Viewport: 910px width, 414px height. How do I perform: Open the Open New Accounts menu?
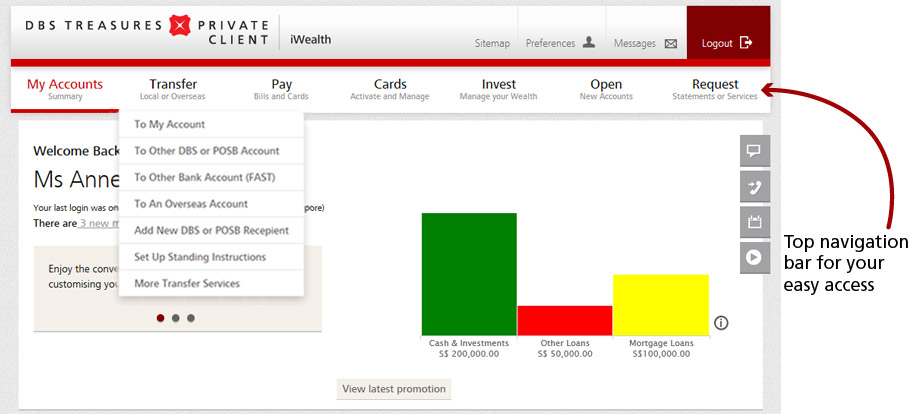(x=606, y=89)
